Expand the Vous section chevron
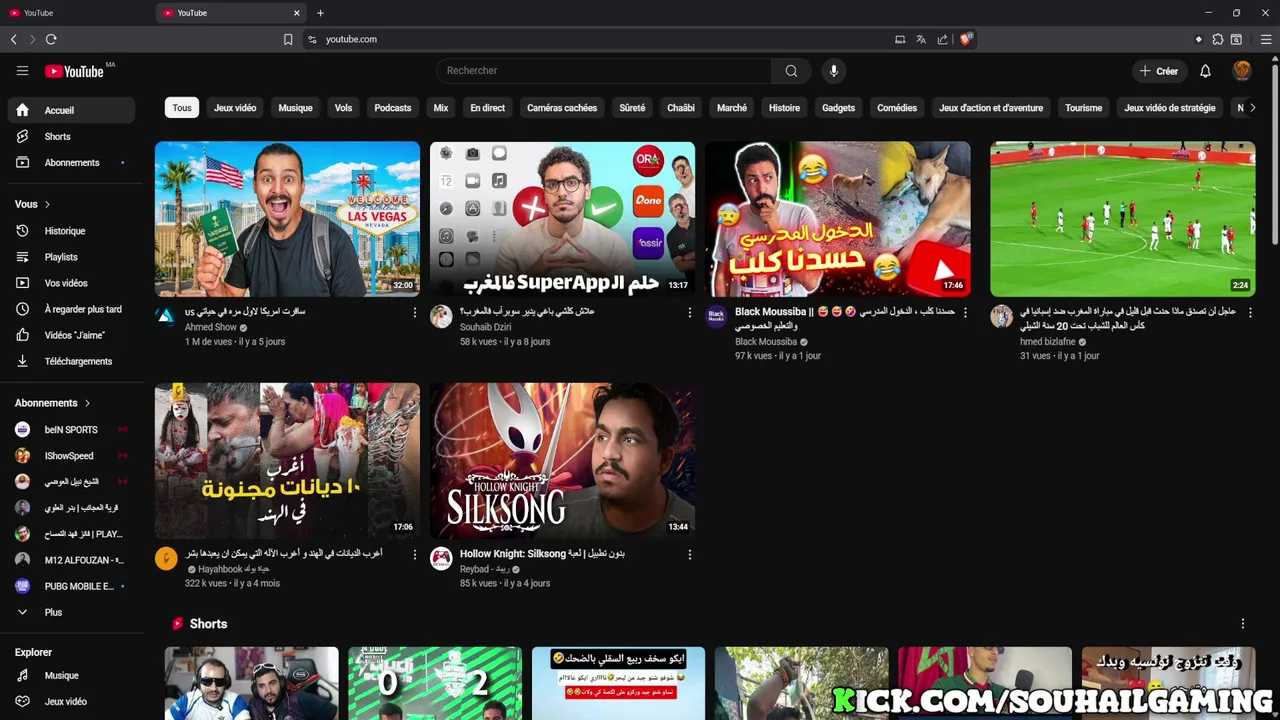The height and width of the screenshot is (720, 1280). (47, 204)
